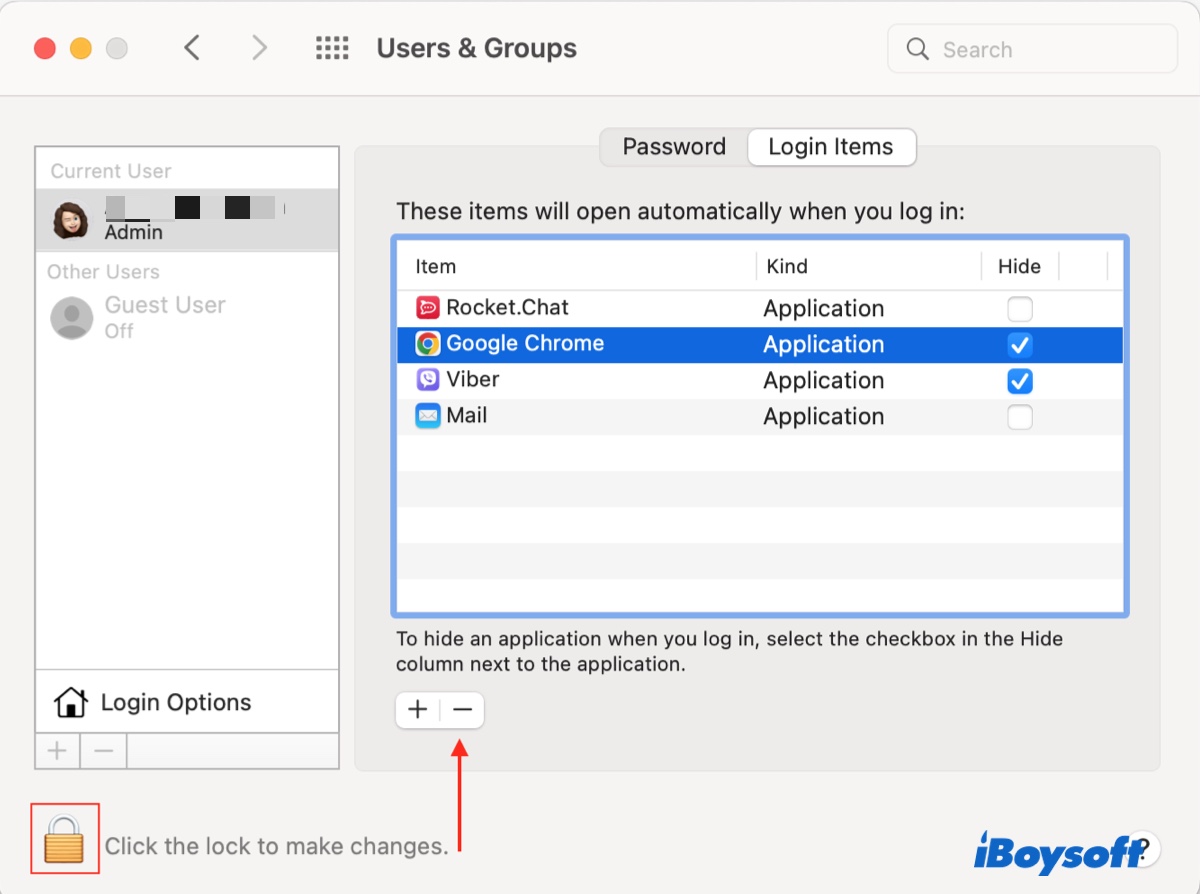Image resolution: width=1200 pixels, height=894 pixels.
Task: Click the remove user minus button
Action: coord(104,751)
